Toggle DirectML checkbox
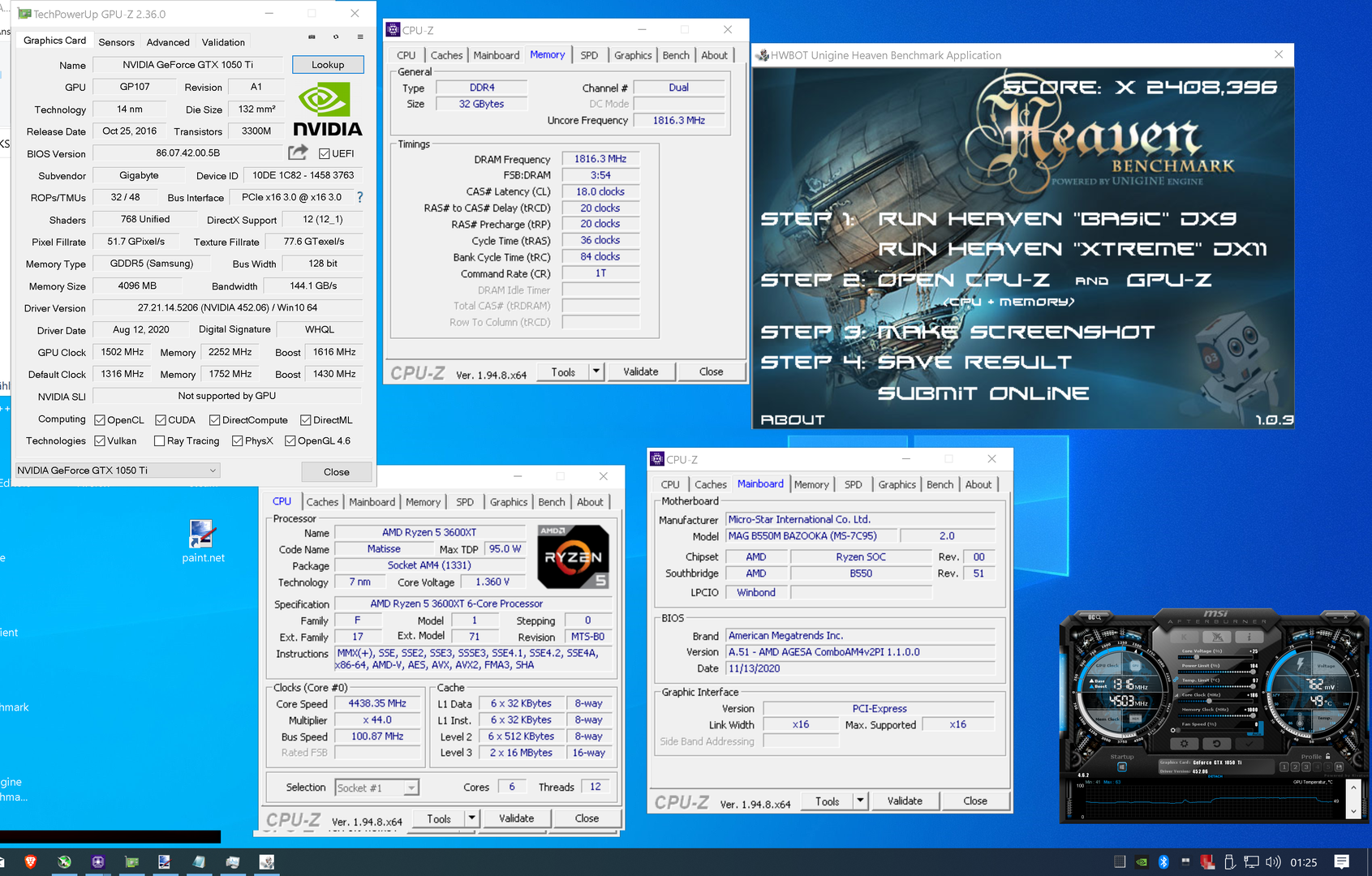 pos(306,420)
